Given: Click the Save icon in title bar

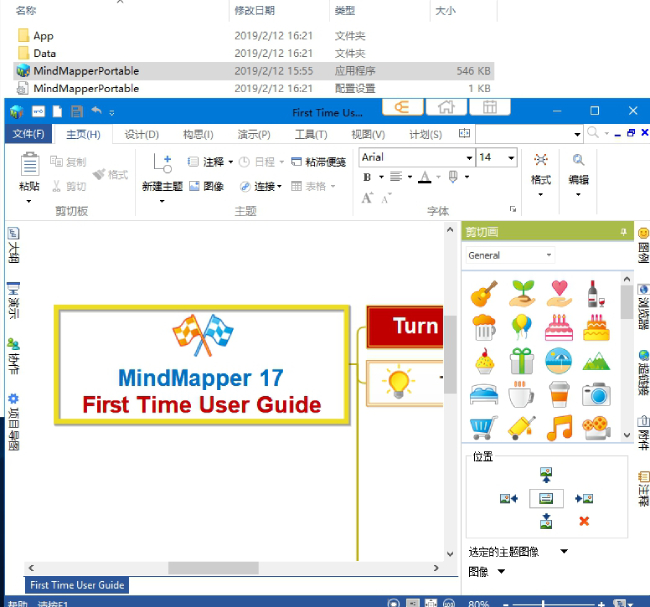Looking at the screenshot, I should click(x=77, y=111).
